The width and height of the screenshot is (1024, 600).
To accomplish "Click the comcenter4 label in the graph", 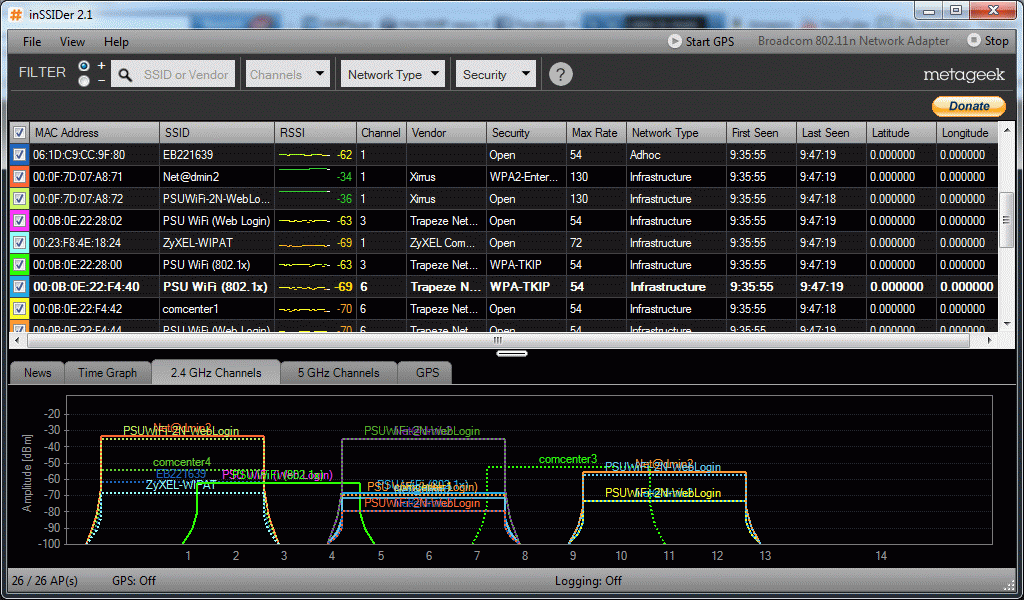I will click(182, 462).
